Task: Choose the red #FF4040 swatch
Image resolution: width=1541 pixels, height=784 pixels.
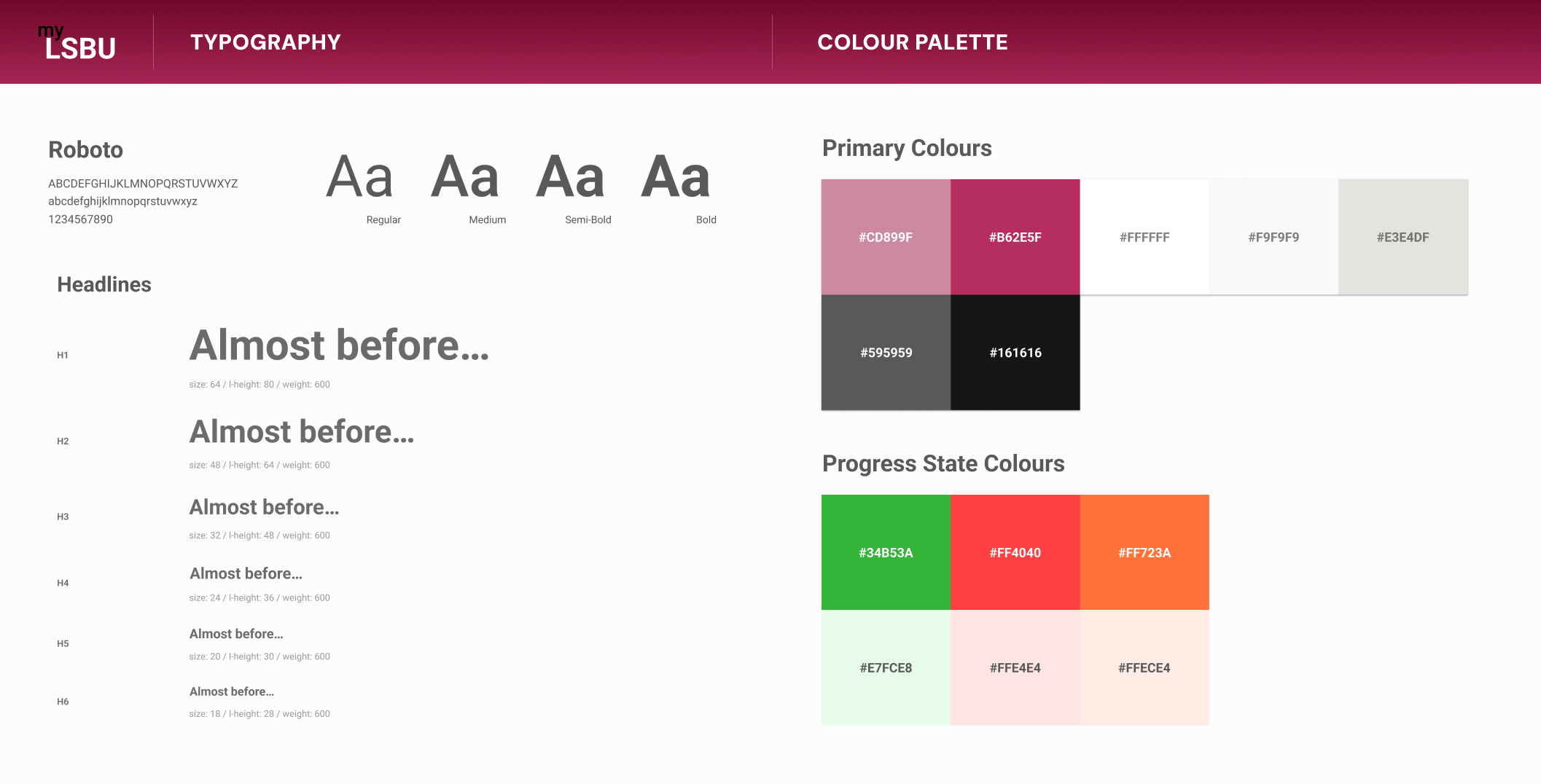Action: [x=1015, y=552]
